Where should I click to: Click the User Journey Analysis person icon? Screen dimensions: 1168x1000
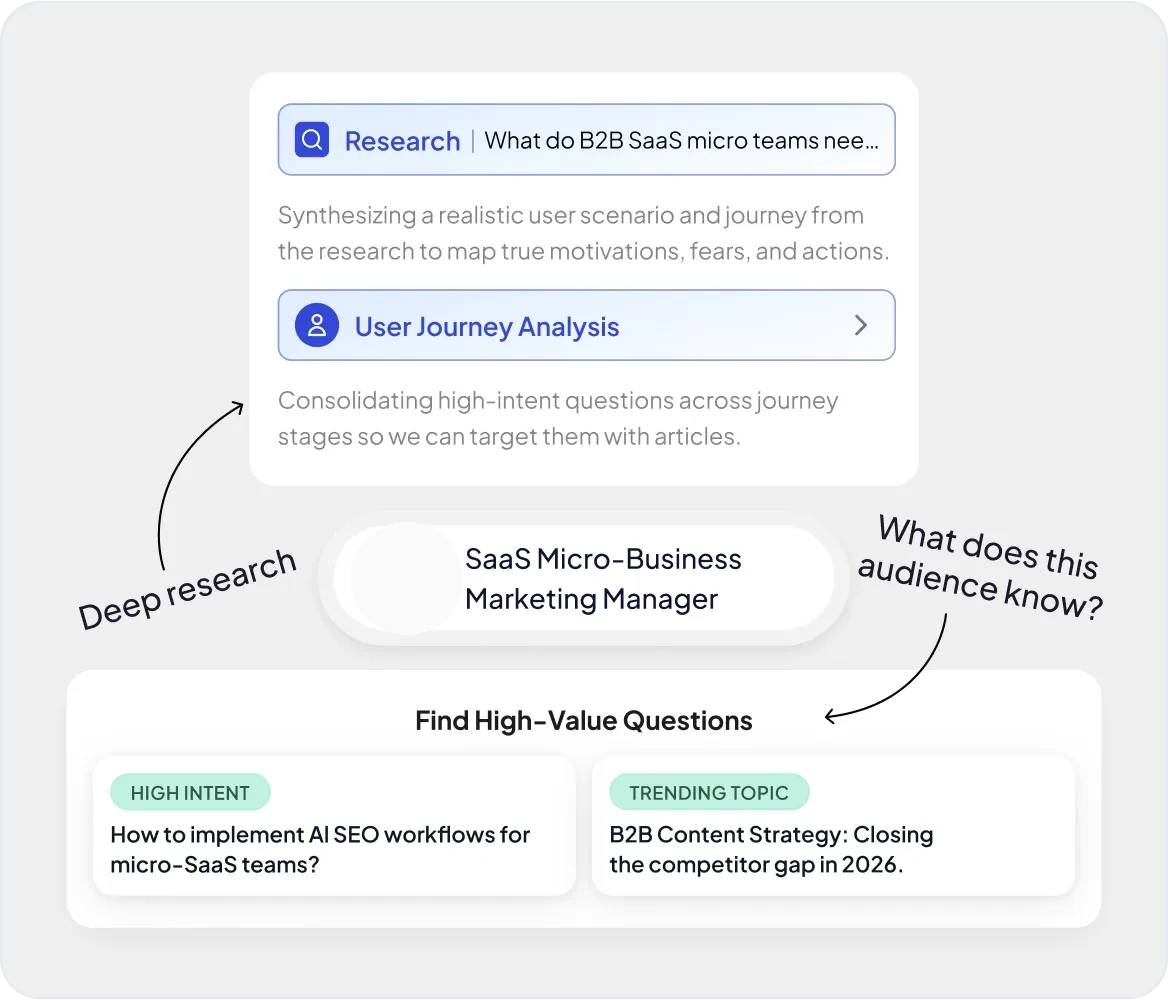click(x=317, y=325)
